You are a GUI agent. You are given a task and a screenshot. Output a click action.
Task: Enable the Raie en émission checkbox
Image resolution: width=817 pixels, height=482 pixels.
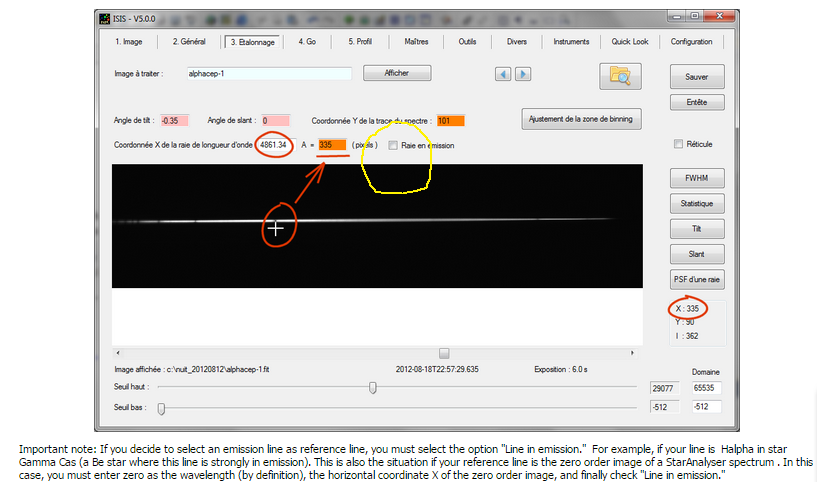pos(393,145)
